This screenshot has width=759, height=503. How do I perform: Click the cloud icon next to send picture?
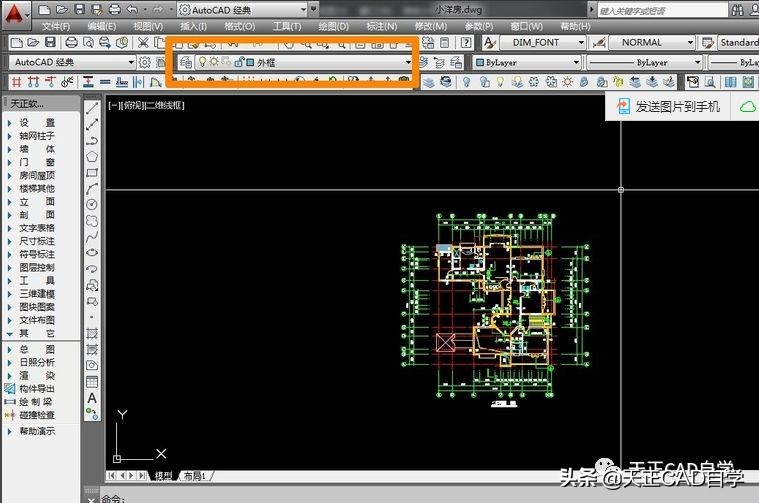point(747,106)
